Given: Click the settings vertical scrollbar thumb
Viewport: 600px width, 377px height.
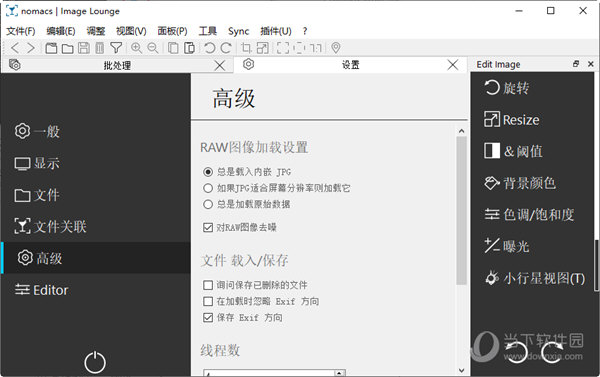Looking at the screenshot, I should [x=461, y=211].
